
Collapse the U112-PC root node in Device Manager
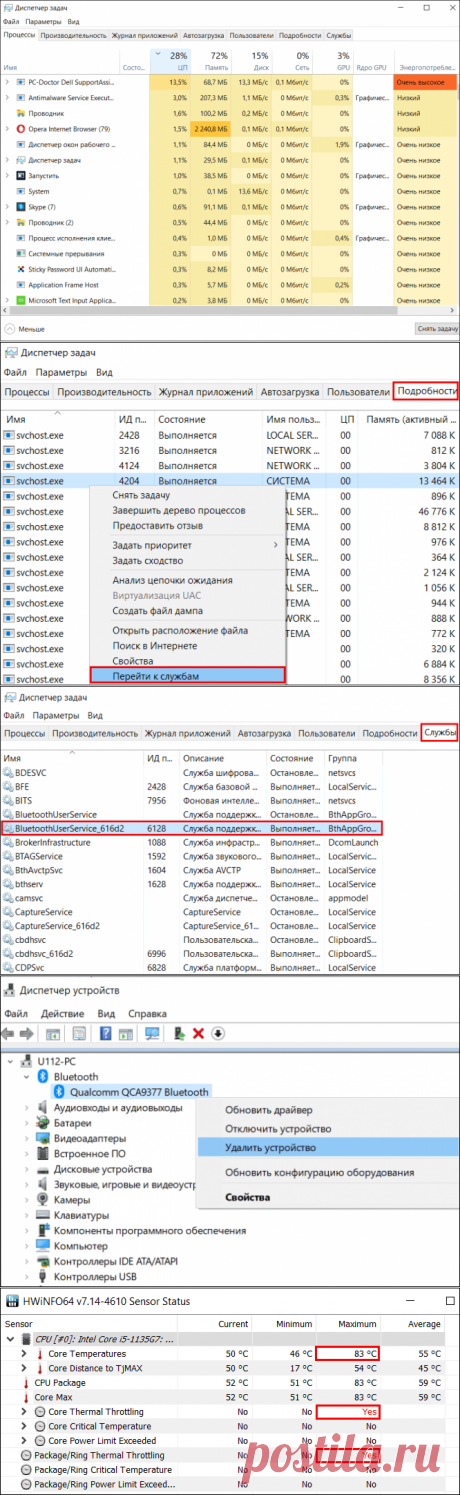(11, 1061)
